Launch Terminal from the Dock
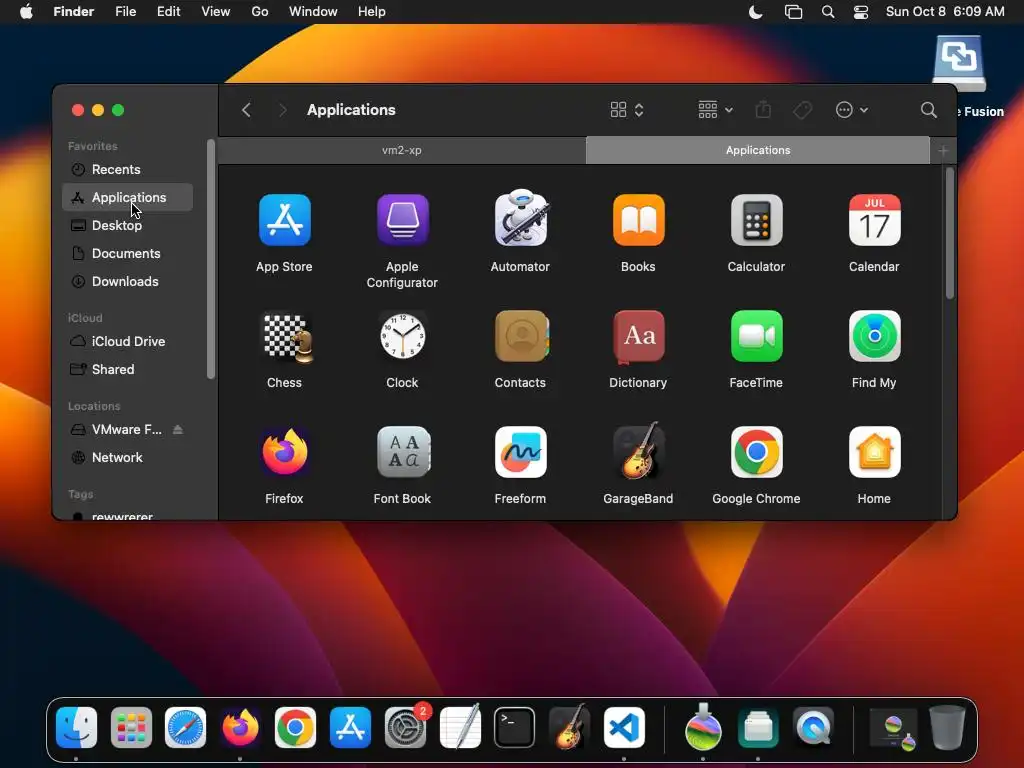The width and height of the screenshot is (1024, 768). click(515, 728)
